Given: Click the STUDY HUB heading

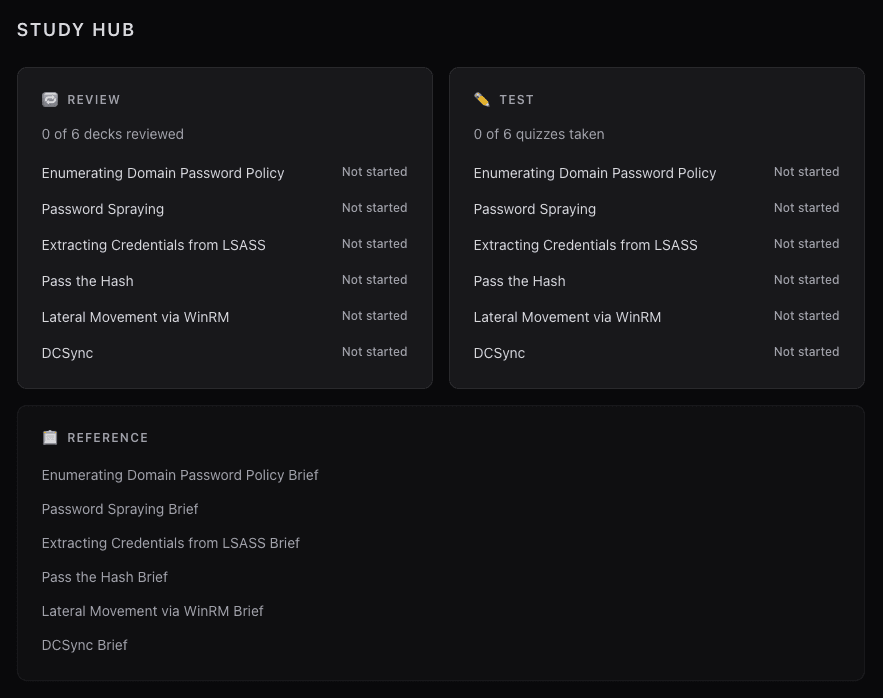Looking at the screenshot, I should coord(76,30).
